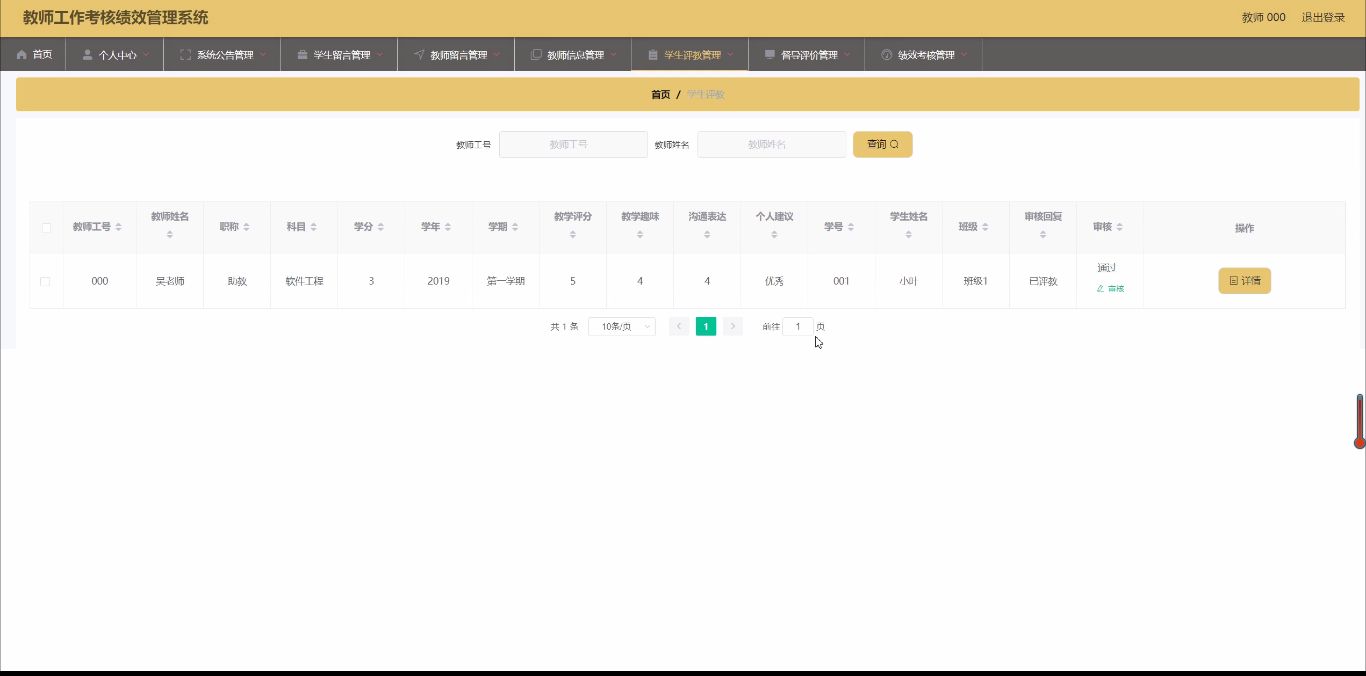
Task: Sort by the 审核 column arrows
Action: [1119, 228]
